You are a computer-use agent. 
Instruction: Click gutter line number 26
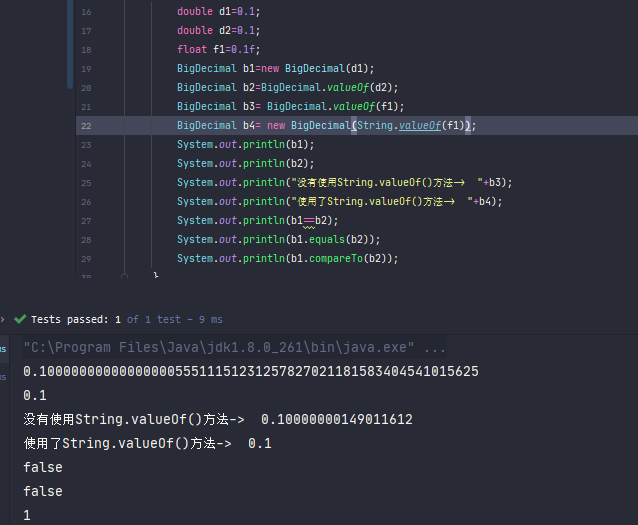point(86,202)
